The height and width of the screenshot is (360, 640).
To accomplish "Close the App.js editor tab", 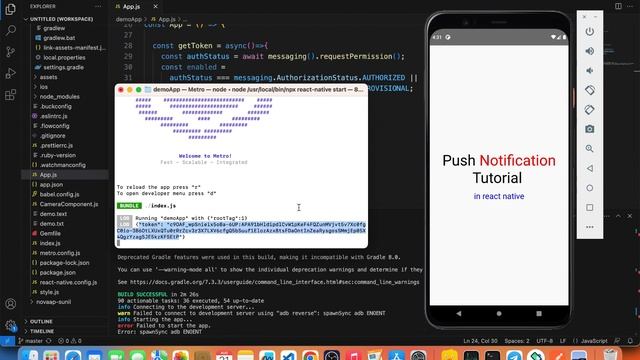I will click(x=156, y=7).
